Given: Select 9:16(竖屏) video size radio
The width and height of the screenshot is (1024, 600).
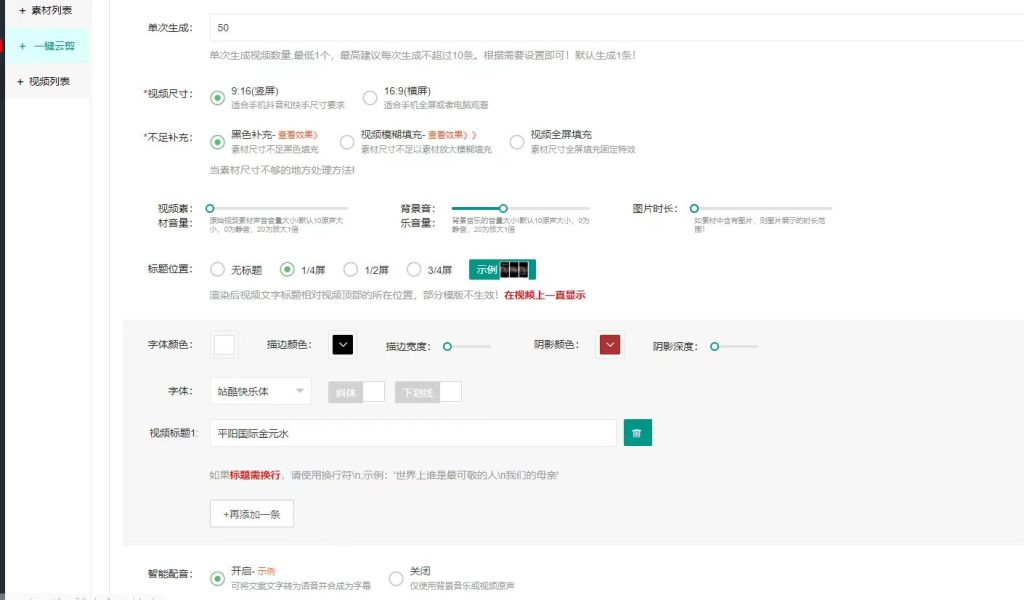Looking at the screenshot, I should [x=217, y=98].
